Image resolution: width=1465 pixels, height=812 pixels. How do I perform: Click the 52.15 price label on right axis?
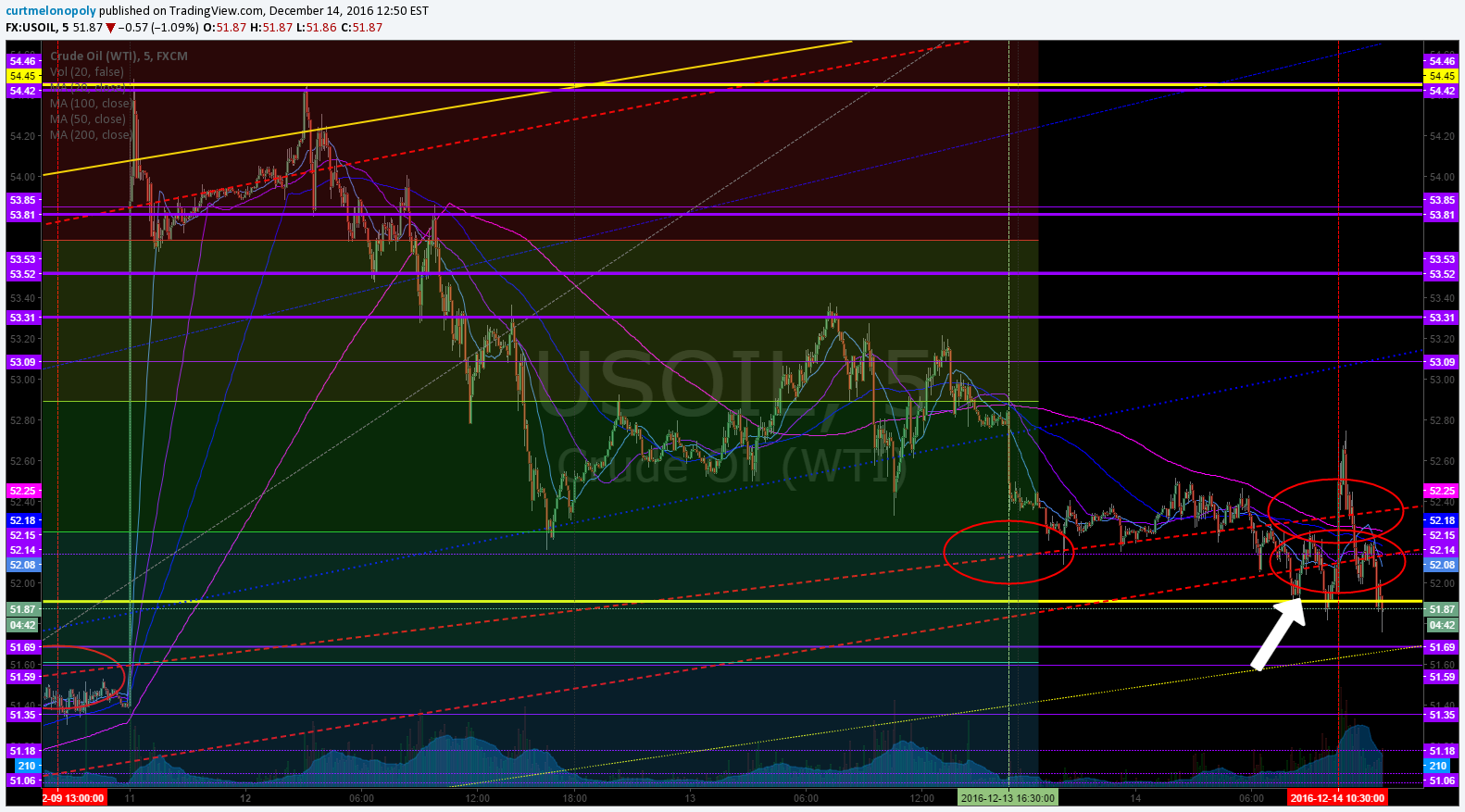click(x=1442, y=535)
